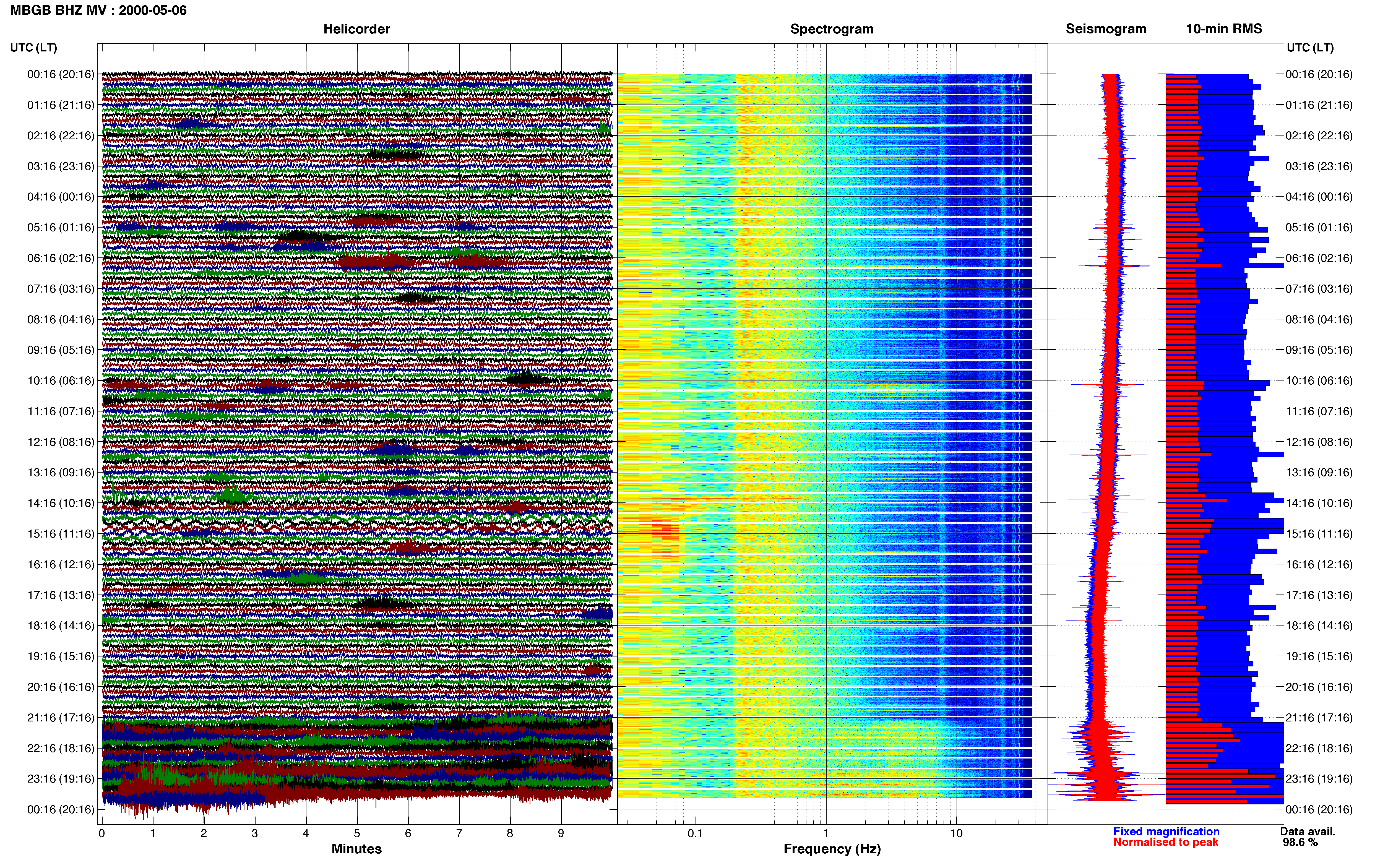Click the 98.6 % data availability value

[x=1300, y=843]
